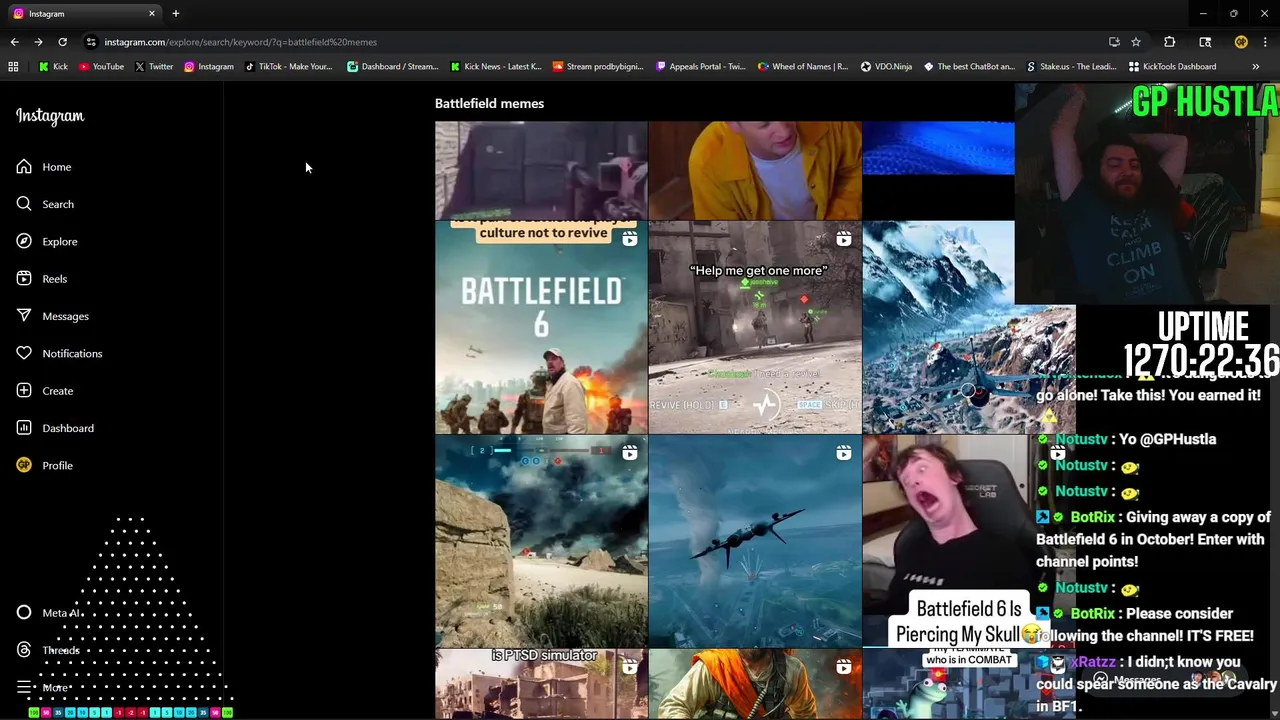Open the soldier with camera thumbnail
The image size is (1280, 720).
click(541, 170)
